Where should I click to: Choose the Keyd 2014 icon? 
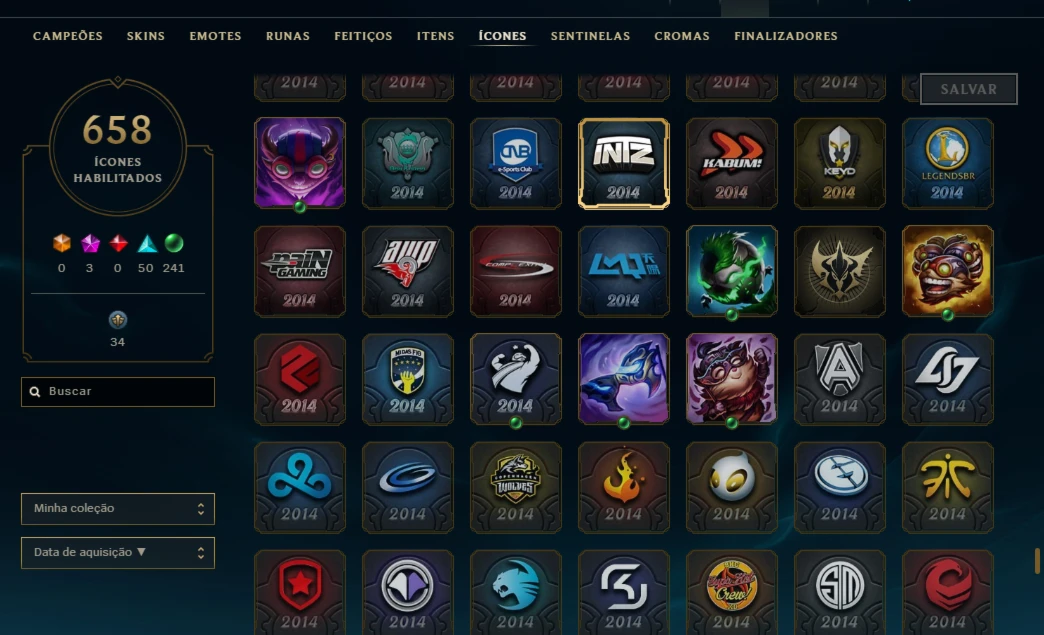[x=840, y=164]
